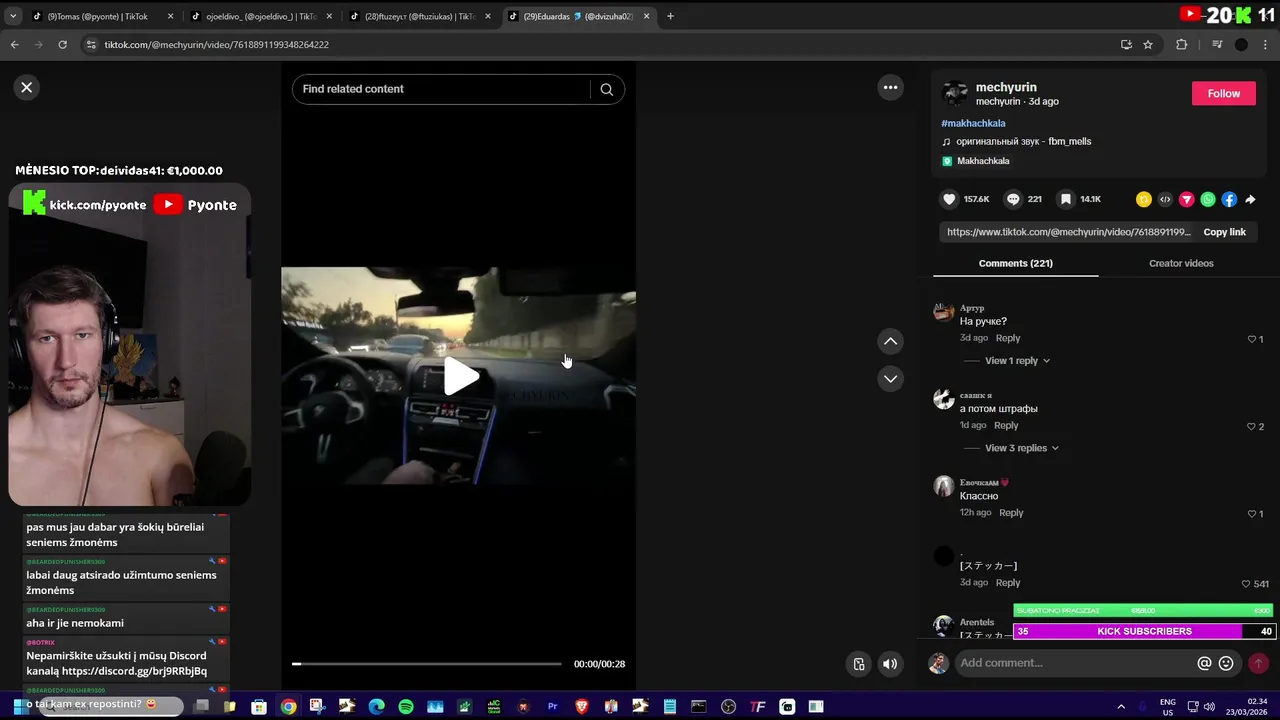The width and height of the screenshot is (1280, 720).
Task: Click the Find related content search field
Action: tap(442, 89)
